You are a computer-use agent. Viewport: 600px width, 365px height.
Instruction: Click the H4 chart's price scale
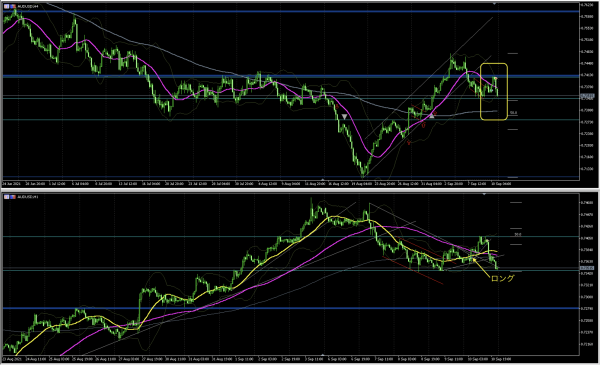[589, 91]
